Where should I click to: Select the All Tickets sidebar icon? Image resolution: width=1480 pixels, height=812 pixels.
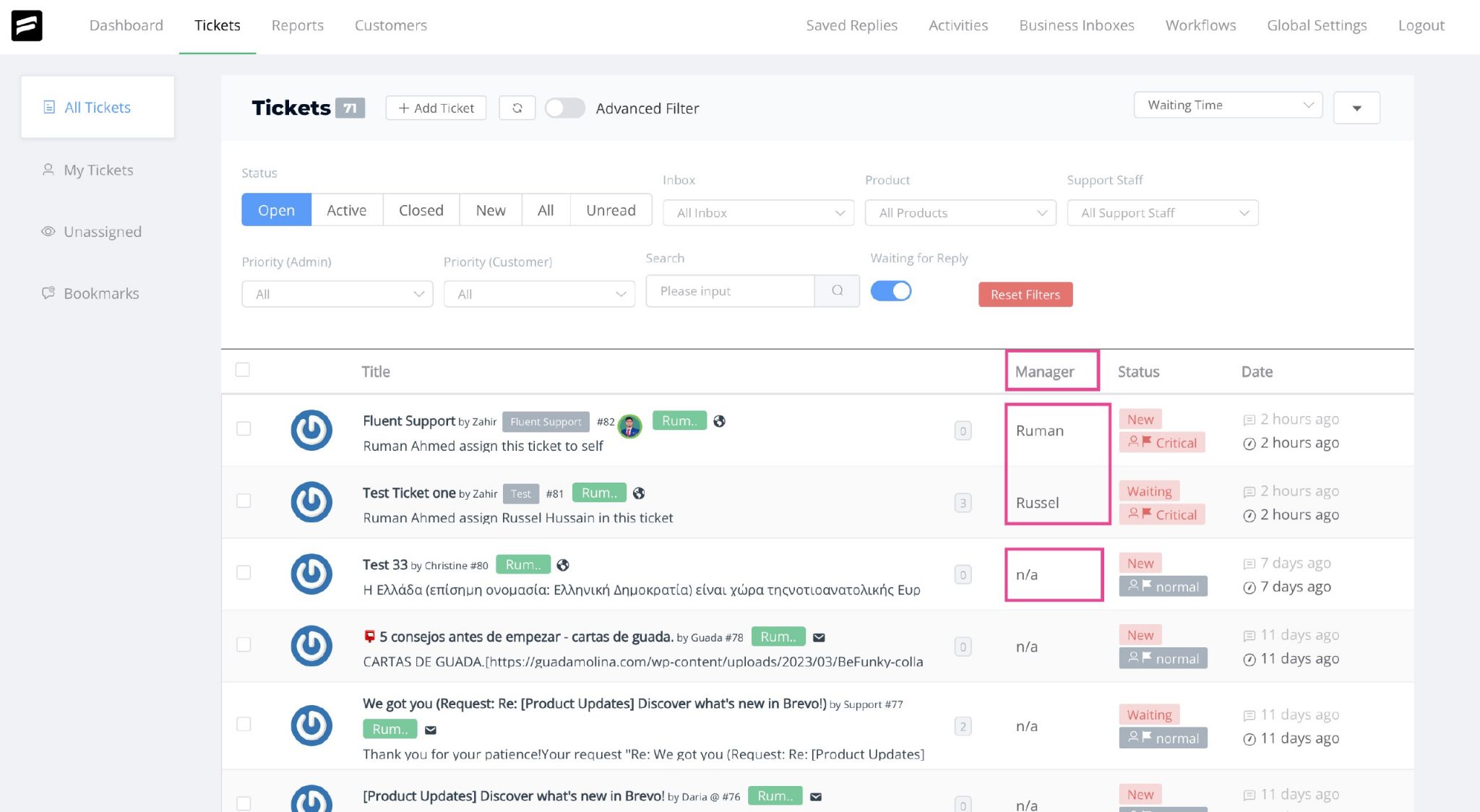pyautogui.click(x=48, y=106)
